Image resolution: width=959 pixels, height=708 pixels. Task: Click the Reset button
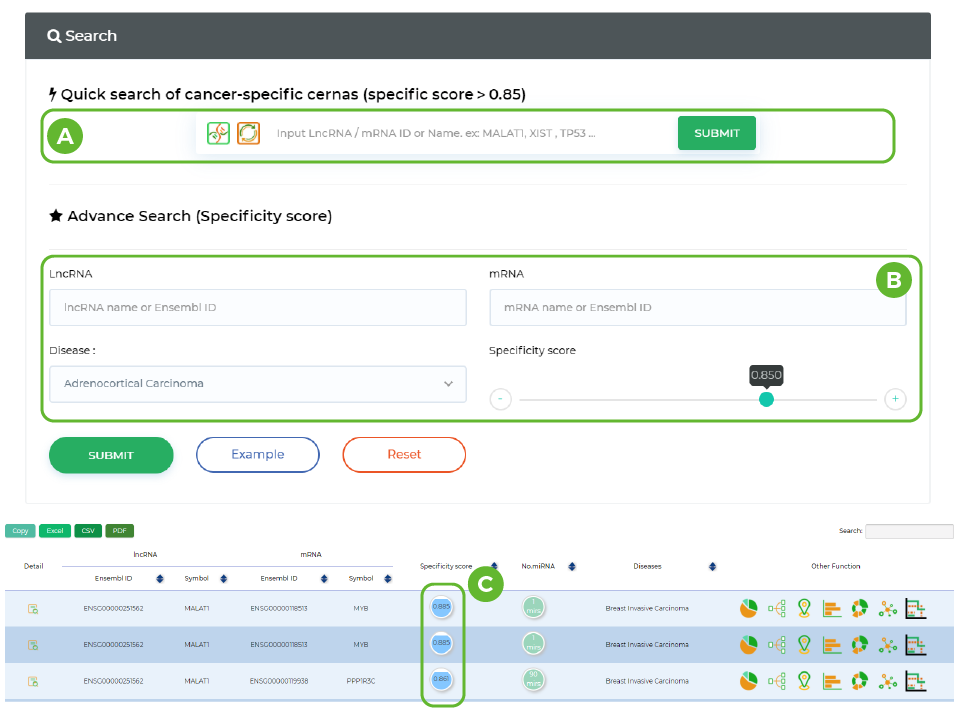click(x=404, y=455)
